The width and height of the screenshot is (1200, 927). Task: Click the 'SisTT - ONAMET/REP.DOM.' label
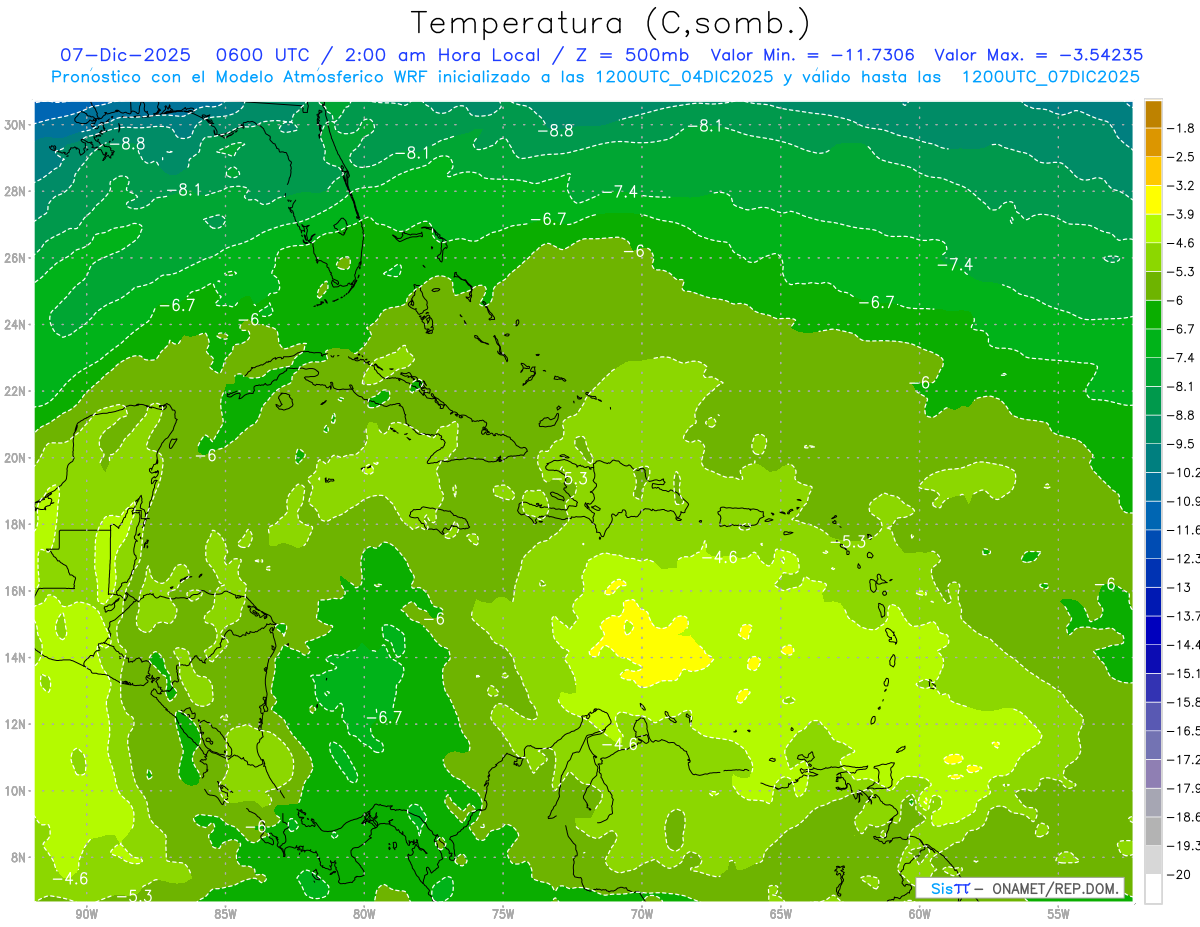coord(1020,888)
